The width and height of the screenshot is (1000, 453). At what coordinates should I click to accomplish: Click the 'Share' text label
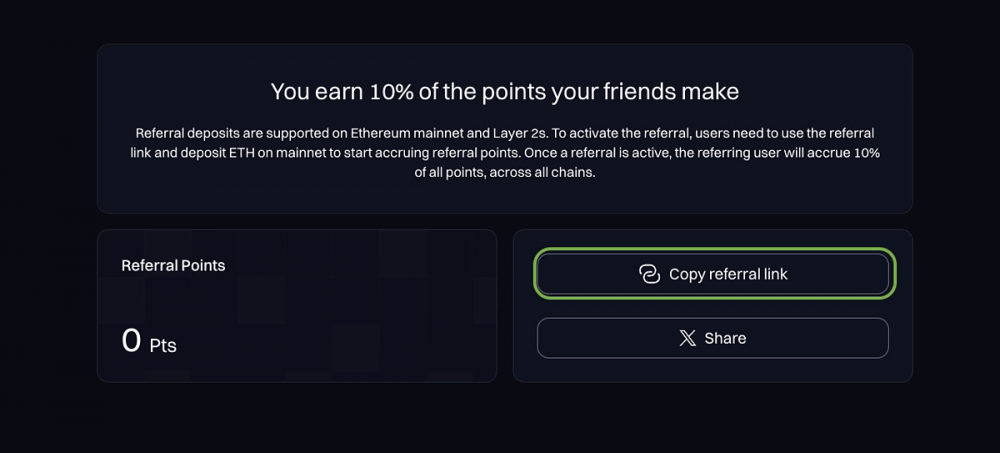pos(725,338)
